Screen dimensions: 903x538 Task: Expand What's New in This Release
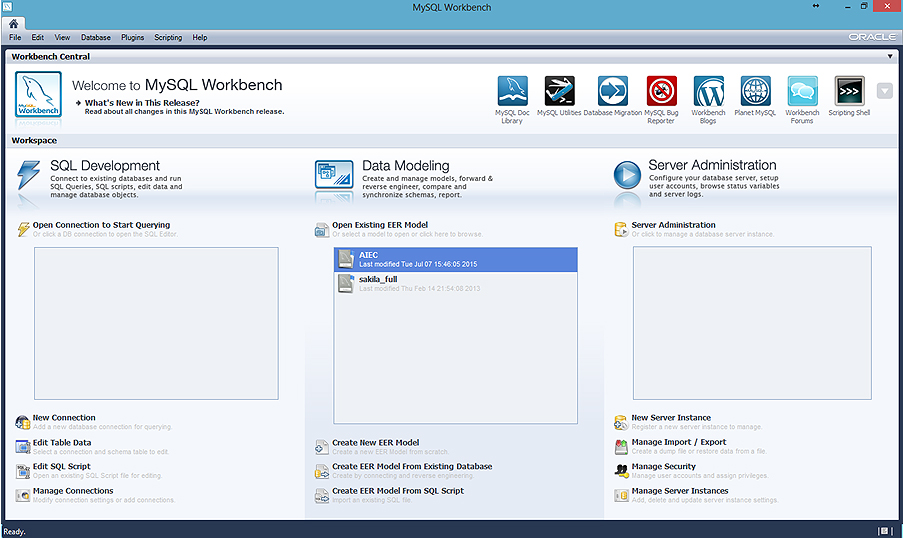(x=141, y=103)
